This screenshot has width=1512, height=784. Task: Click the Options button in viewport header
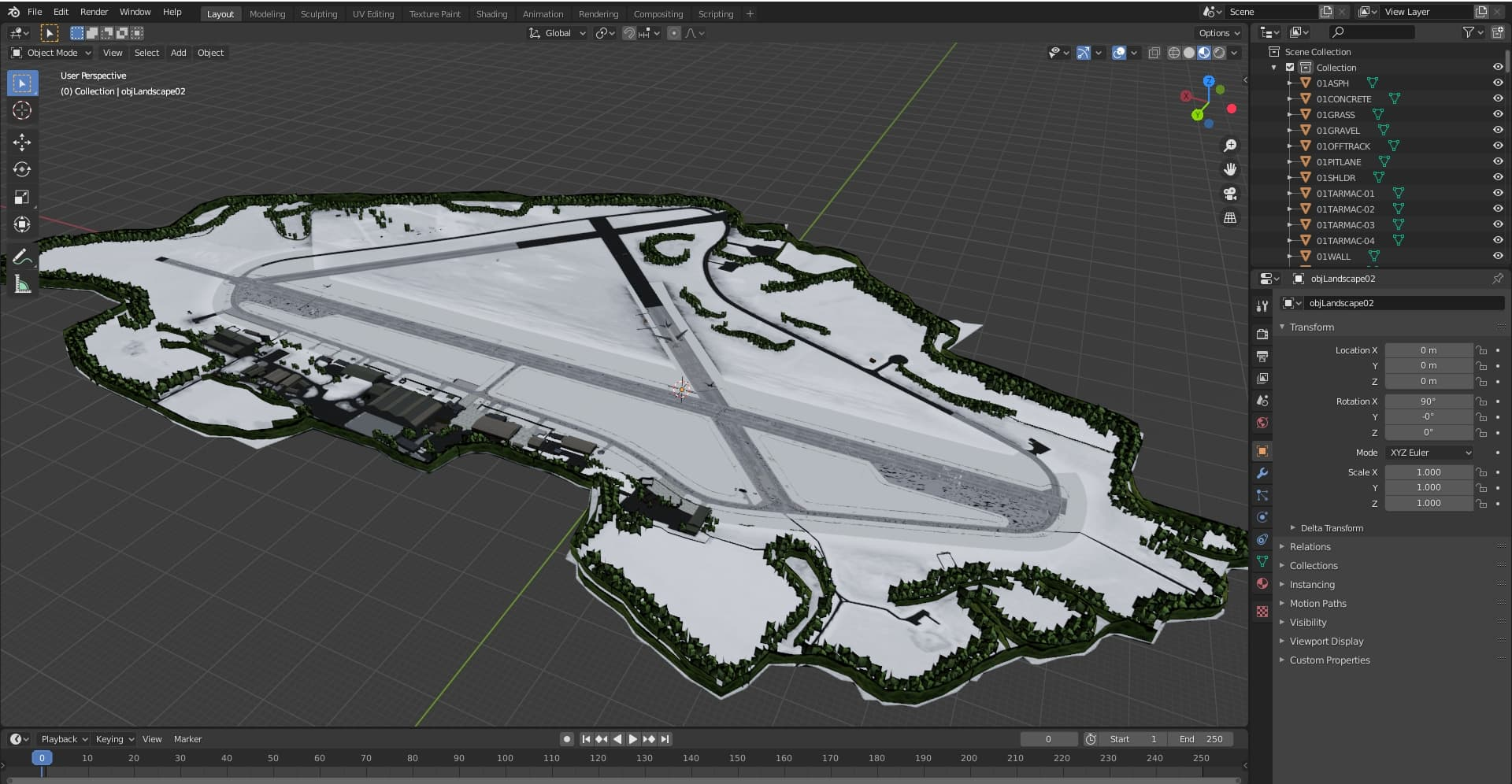1219,33
